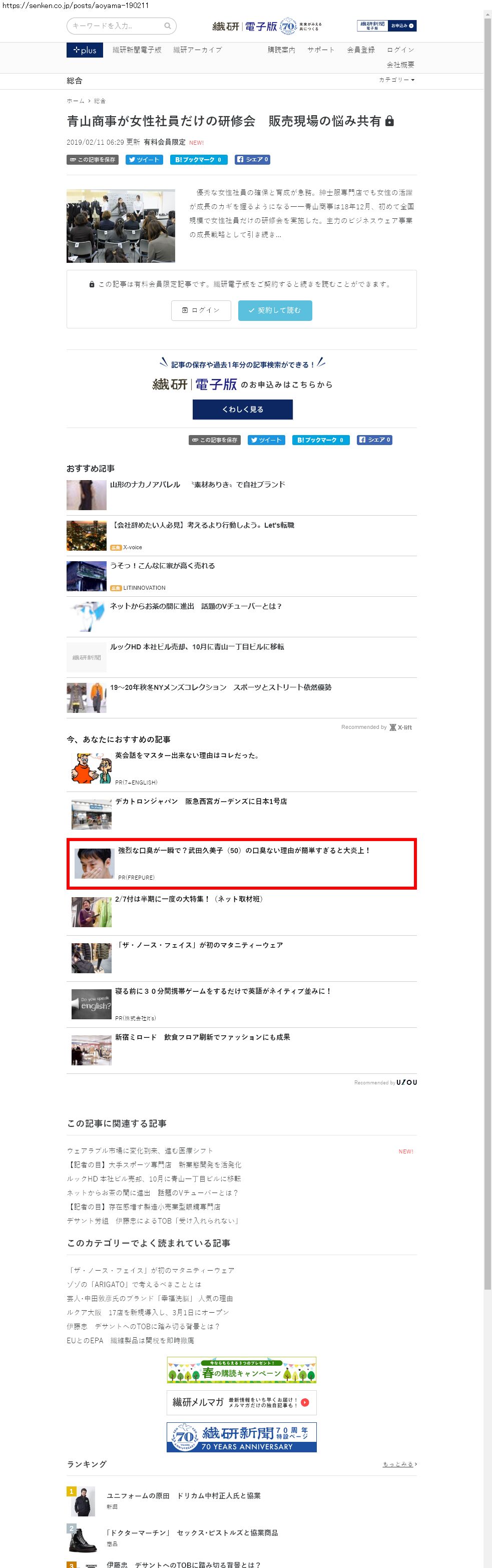Open the 繊研アーカイブ menu item
The width and height of the screenshot is (492, 1568).
pyautogui.click(x=197, y=50)
